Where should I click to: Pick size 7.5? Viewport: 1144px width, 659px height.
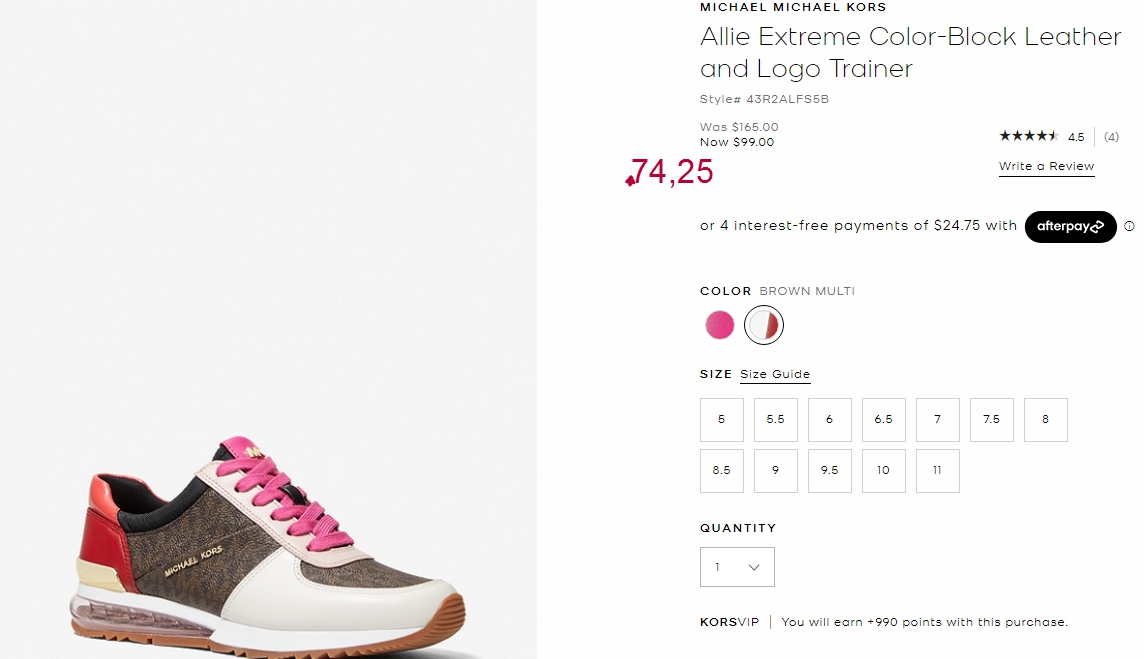click(x=992, y=420)
